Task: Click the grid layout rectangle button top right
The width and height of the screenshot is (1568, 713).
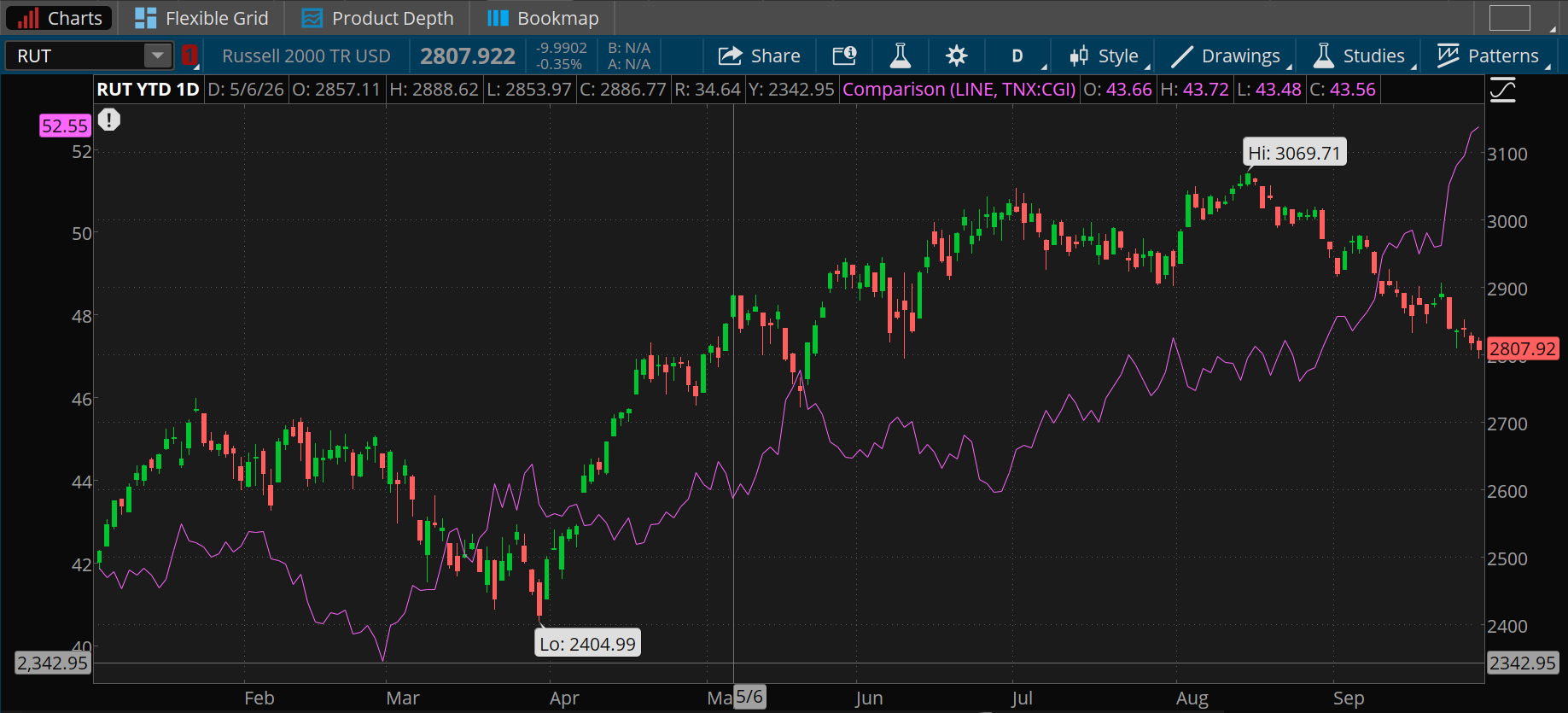Action: (x=1510, y=18)
